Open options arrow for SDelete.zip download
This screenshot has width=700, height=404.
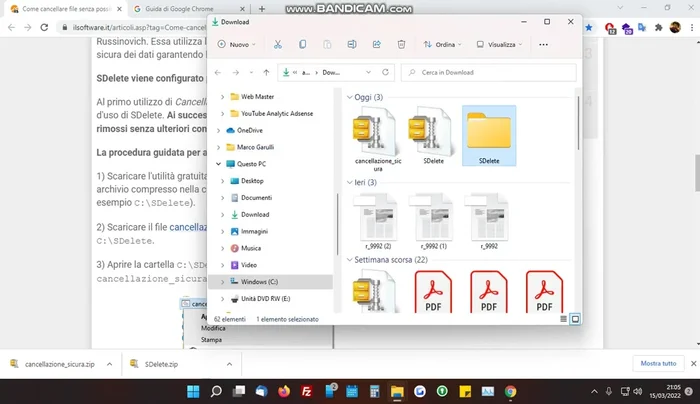click(x=229, y=364)
